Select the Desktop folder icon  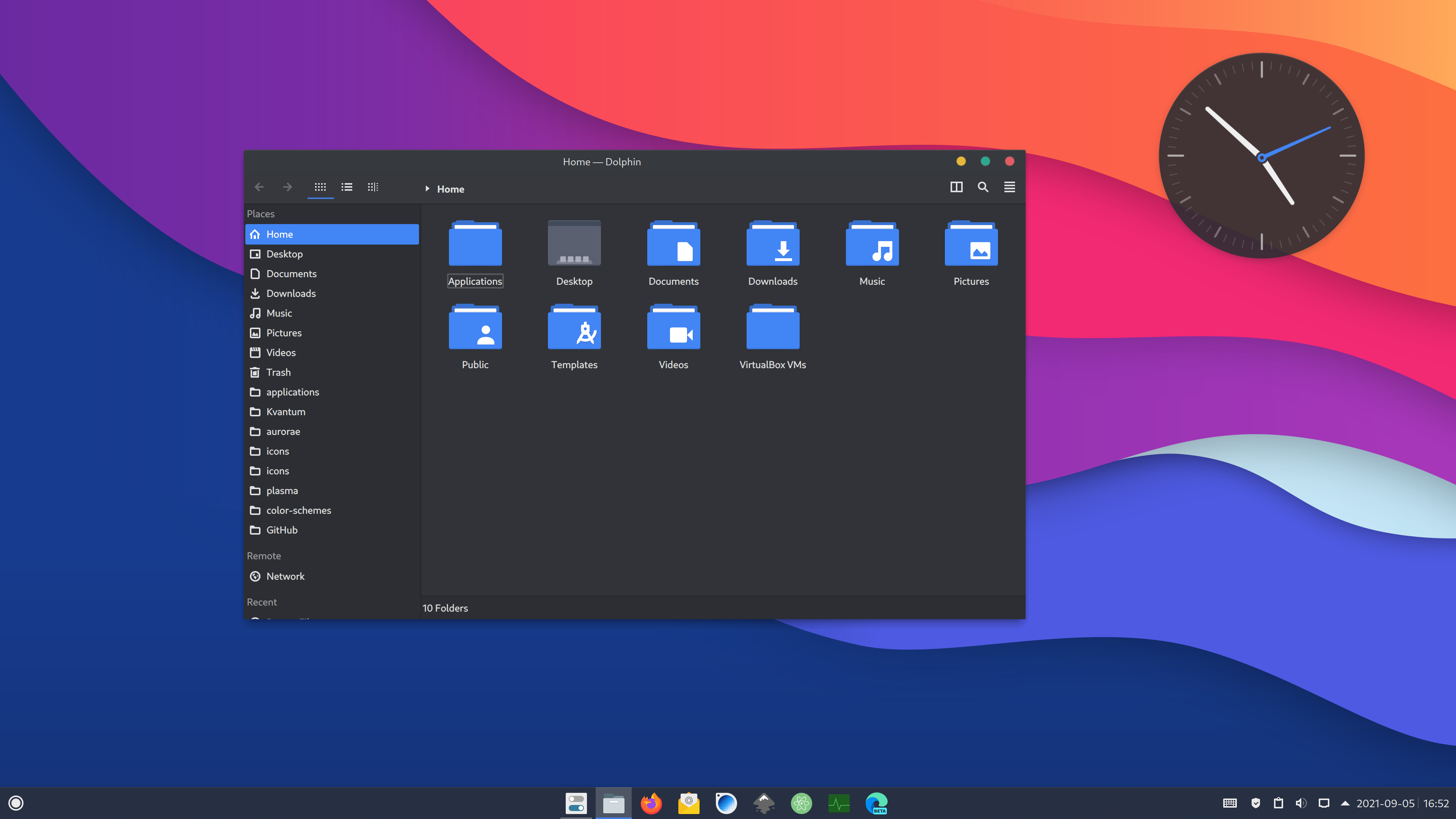pyautogui.click(x=574, y=243)
